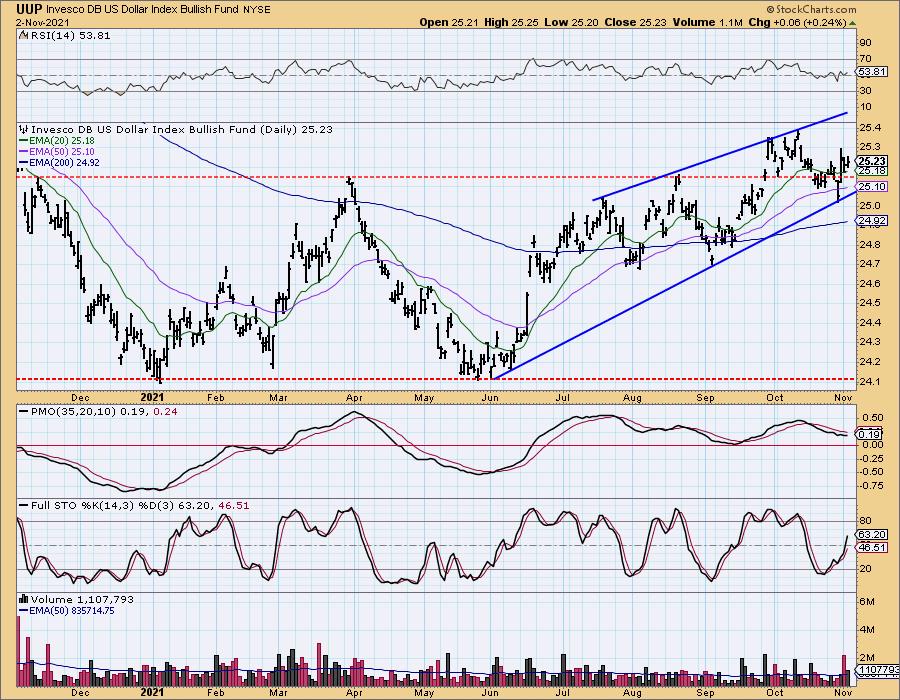
Task: Click the 80 level on the stochastic axis
Action: [x=865, y=522]
